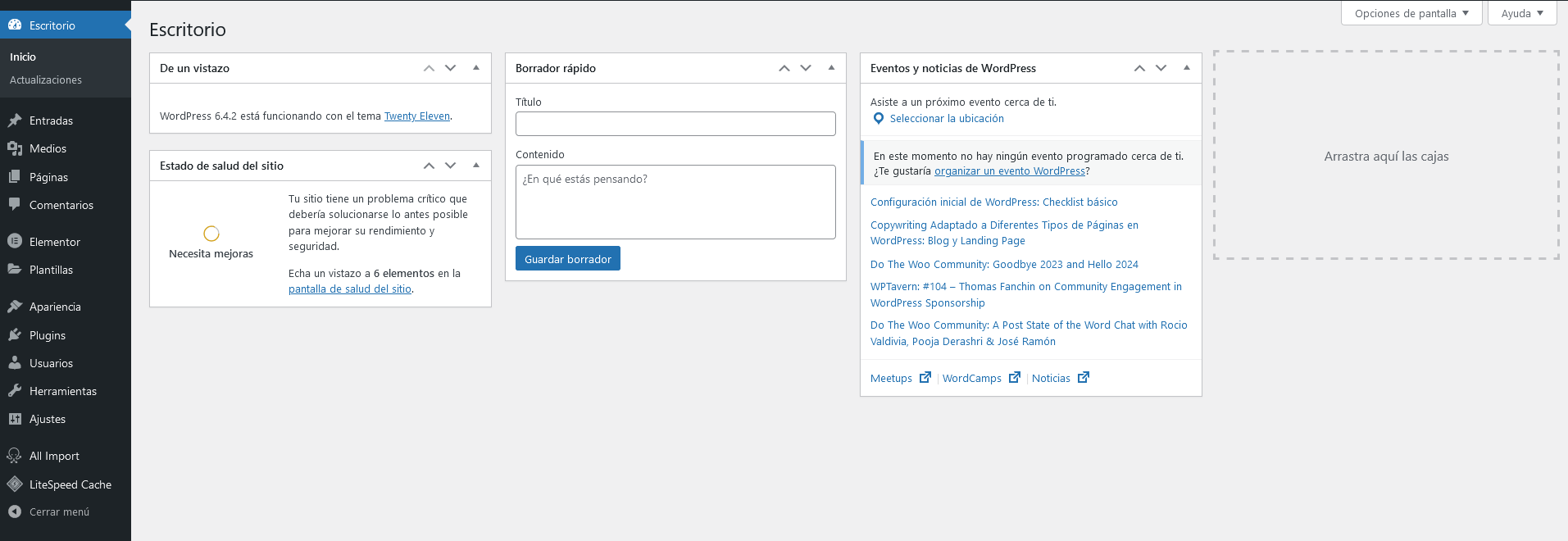Image resolution: width=1568 pixels, height=541 pixels.
Task: Open the Actualizaciones submenu item
Action: [46, 80]
